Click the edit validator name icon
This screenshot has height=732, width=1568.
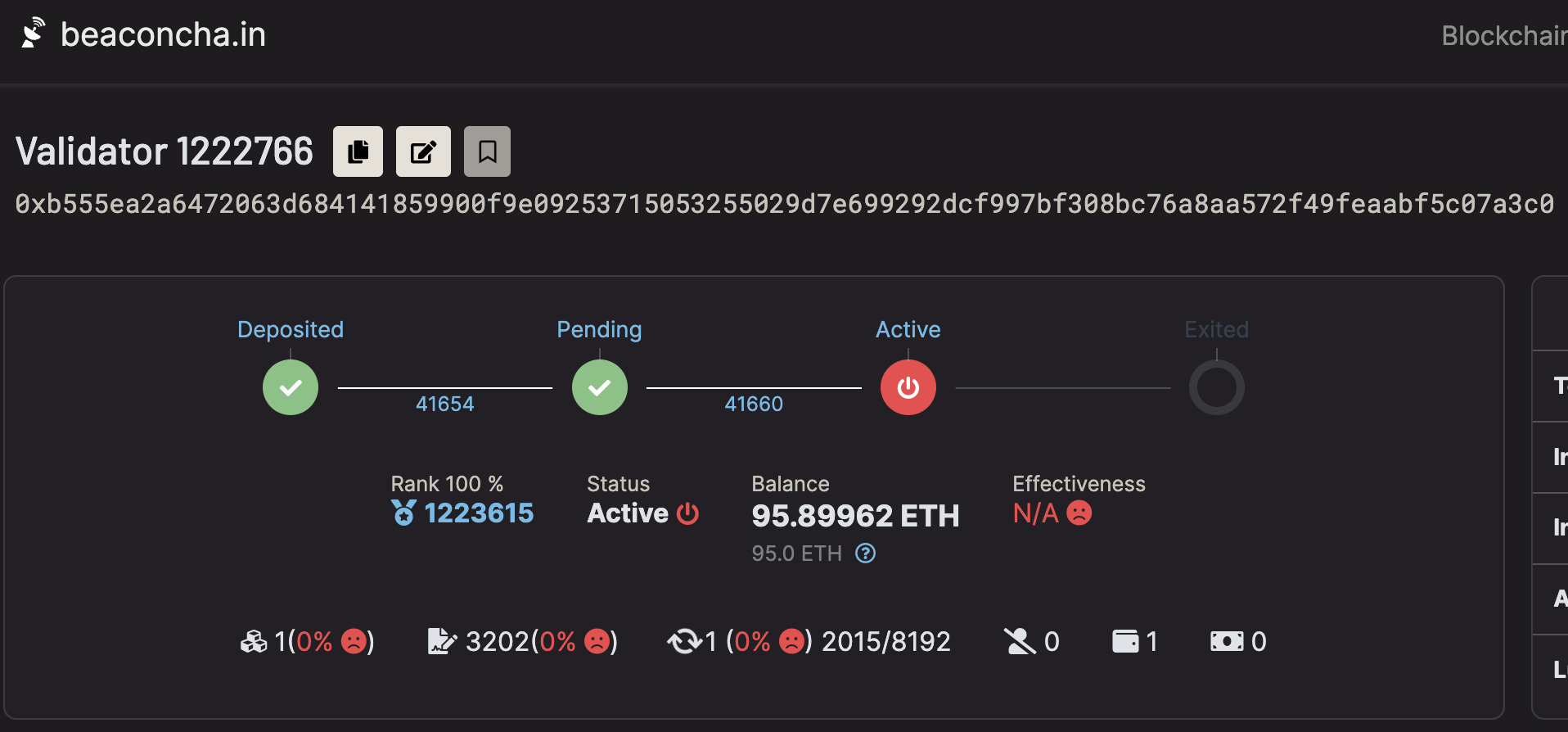423,151
